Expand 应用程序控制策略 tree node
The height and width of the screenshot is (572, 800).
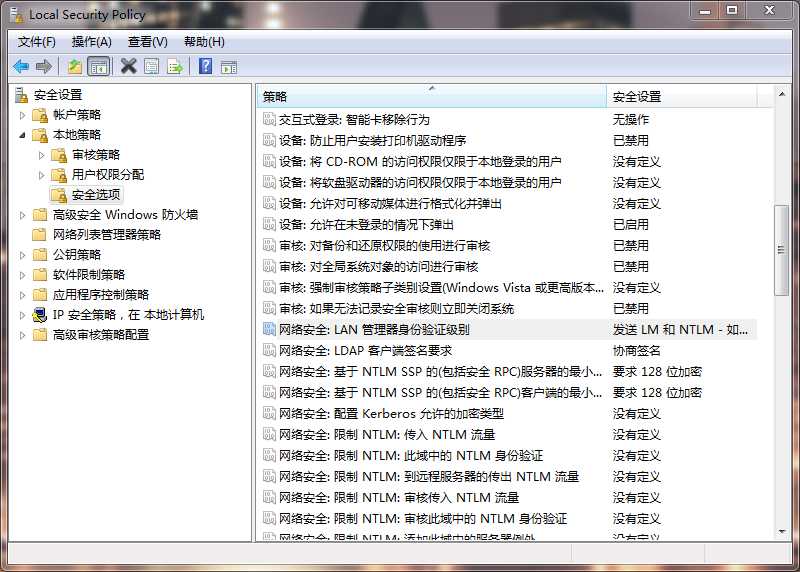[x=22, y=295]
